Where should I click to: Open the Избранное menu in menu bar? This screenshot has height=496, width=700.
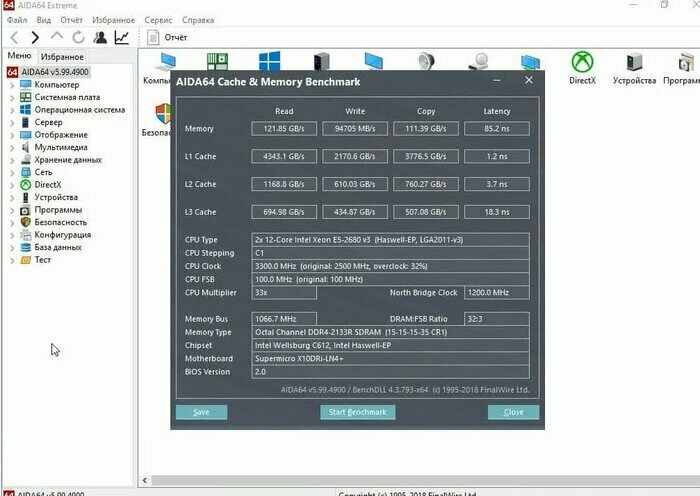[x=113, y=20]
